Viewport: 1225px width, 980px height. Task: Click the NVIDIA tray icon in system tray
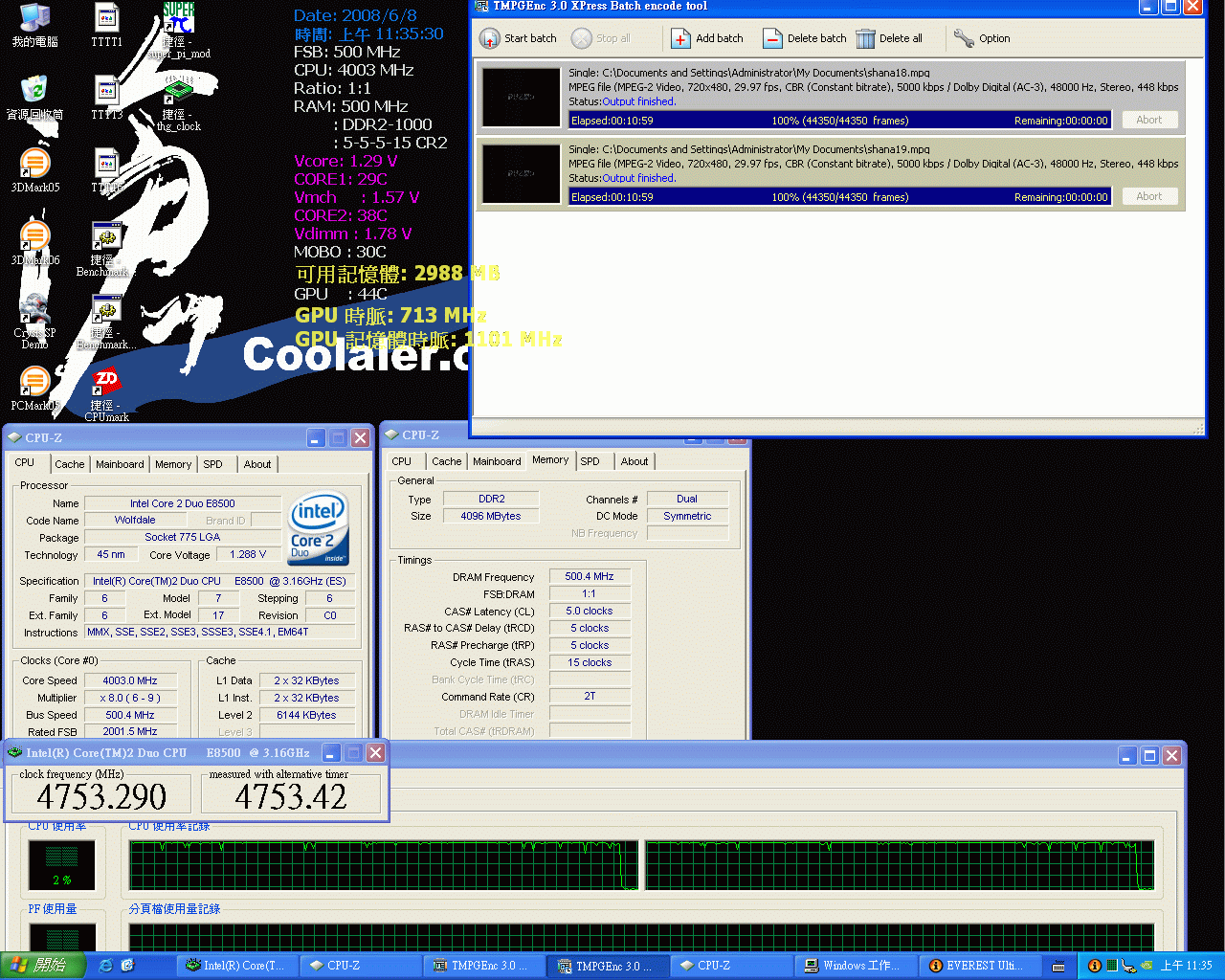(x=1147, y=966)
